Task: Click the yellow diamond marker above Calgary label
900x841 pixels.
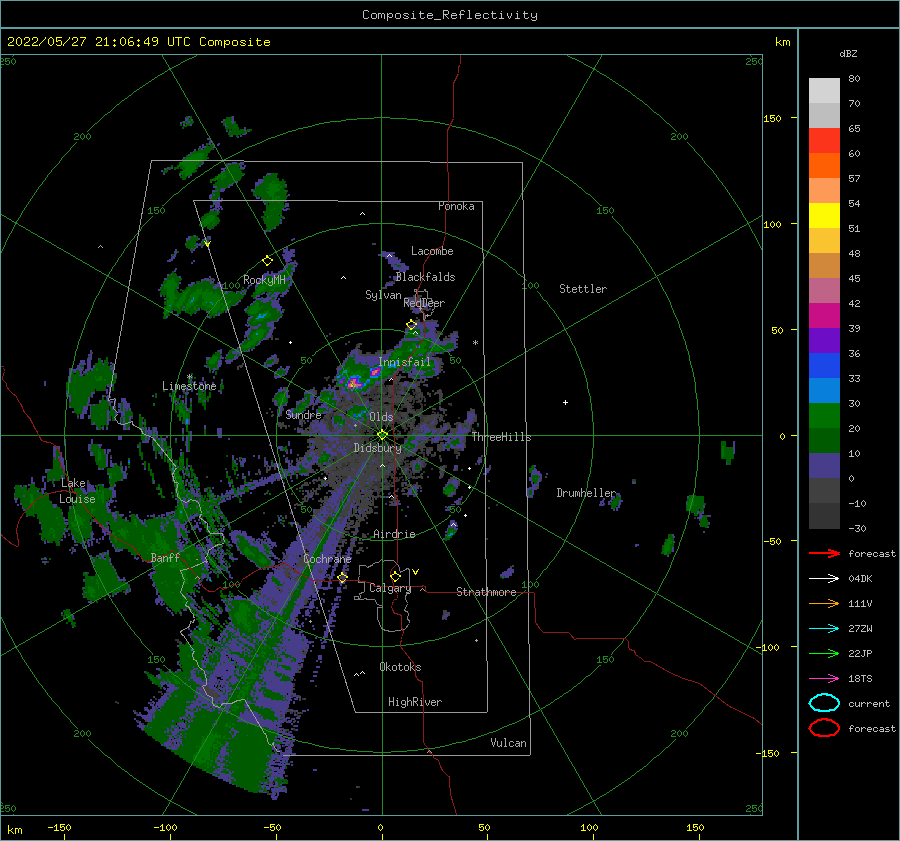Action: pyautogui.click(x=395, y=576)
